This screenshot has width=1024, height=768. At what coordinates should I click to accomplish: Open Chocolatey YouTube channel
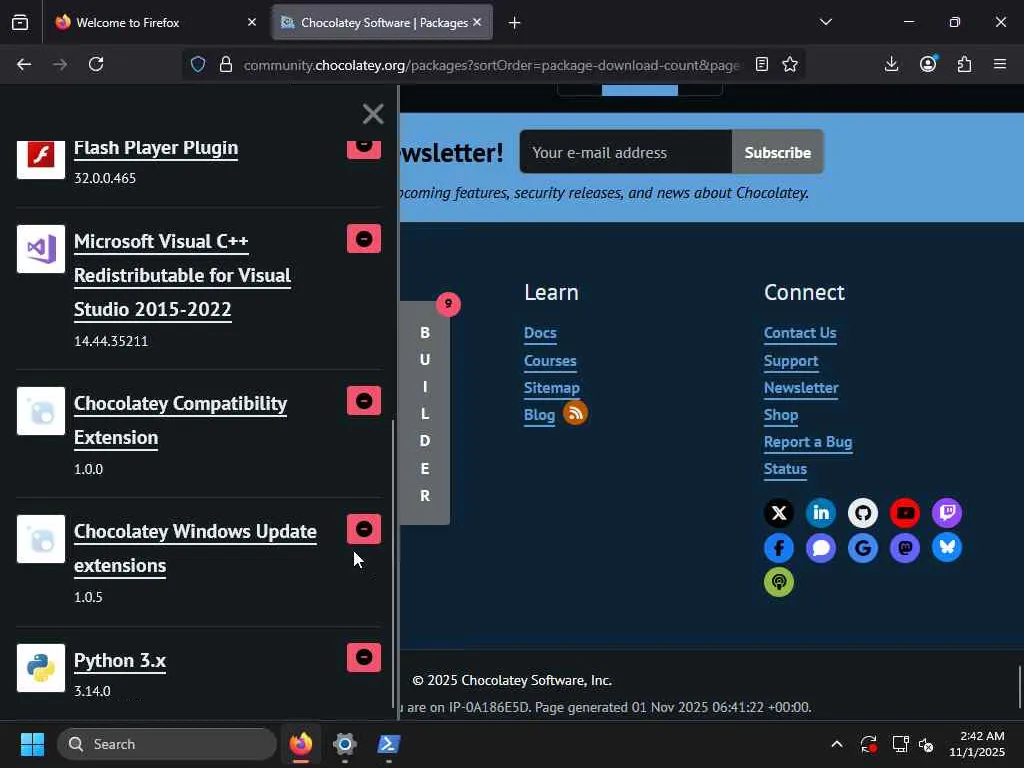coord(905,513)
